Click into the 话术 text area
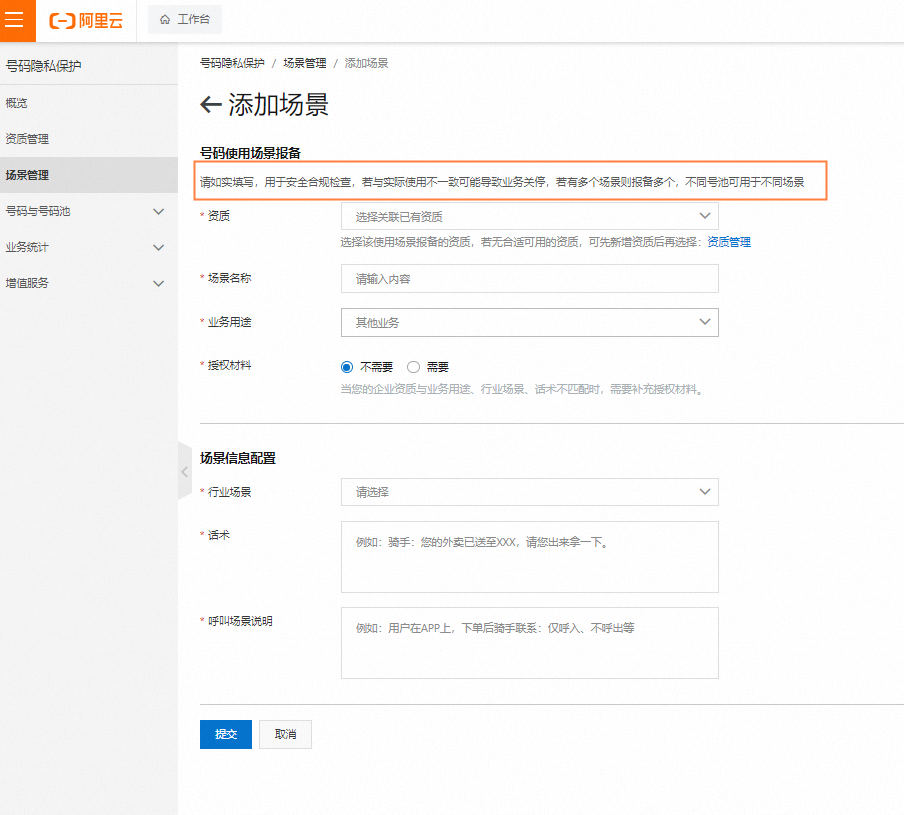This screenshot has width=904, height=815. coord(529,557)
